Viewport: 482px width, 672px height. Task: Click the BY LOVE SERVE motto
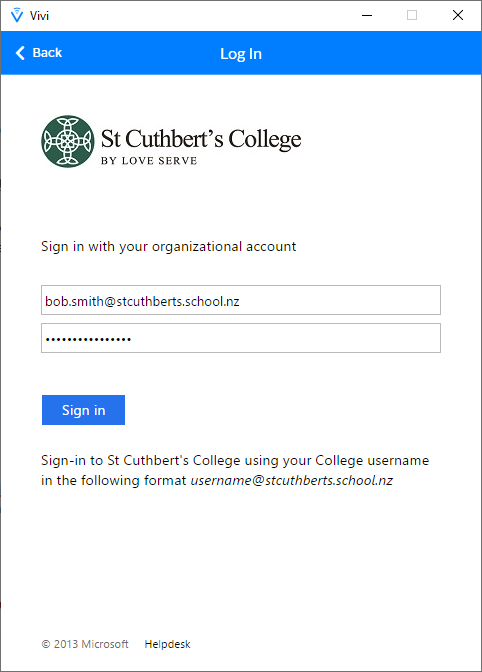coord(149,161)
